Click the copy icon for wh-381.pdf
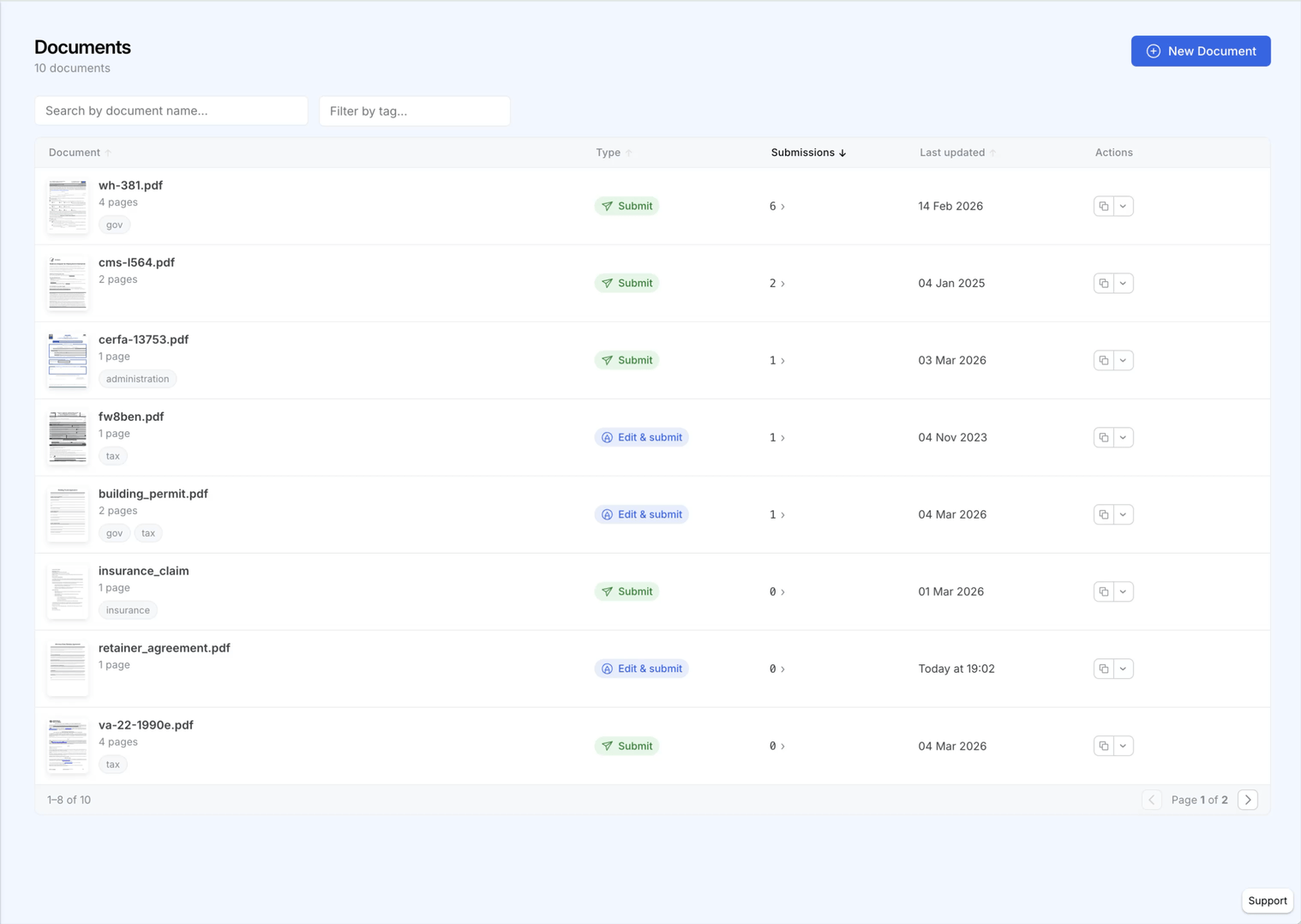 [x=1103, y=207]
